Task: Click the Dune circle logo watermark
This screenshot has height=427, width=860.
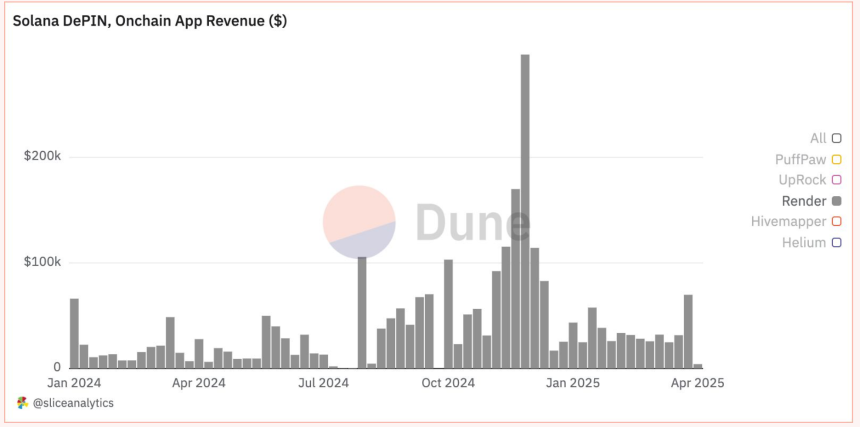Action: coord(359,221)
